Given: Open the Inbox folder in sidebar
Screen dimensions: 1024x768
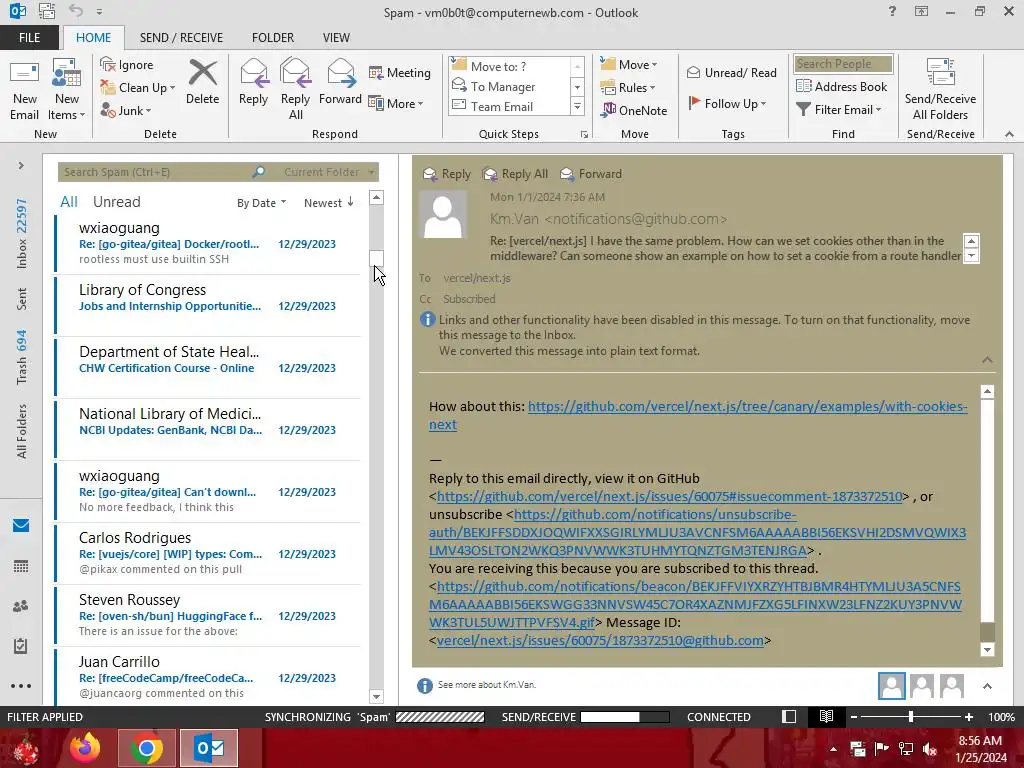Looking at the screenshot, I should coord(22,234).
